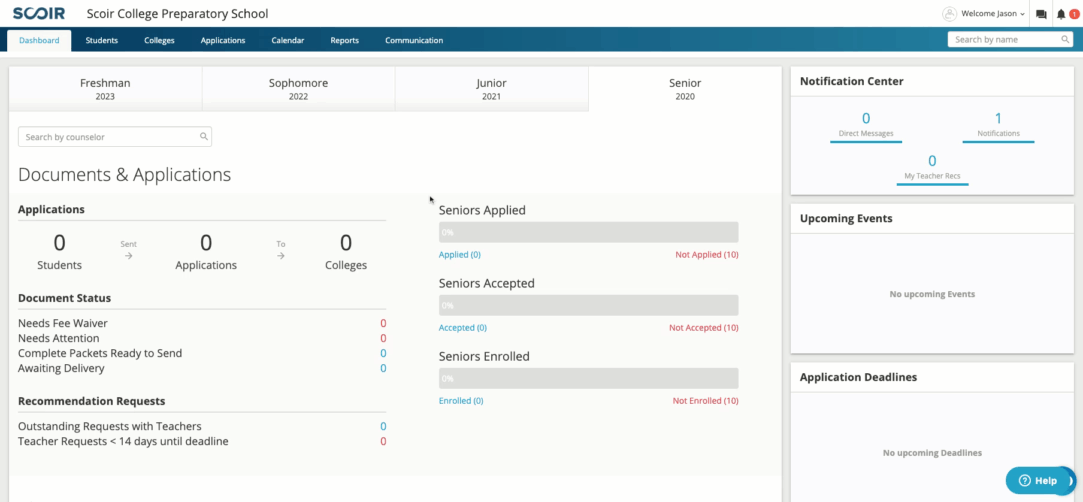Click magnifier in Search by name box
The width and height of the screenshot is (1083, 502).
tap(1065, 39)
